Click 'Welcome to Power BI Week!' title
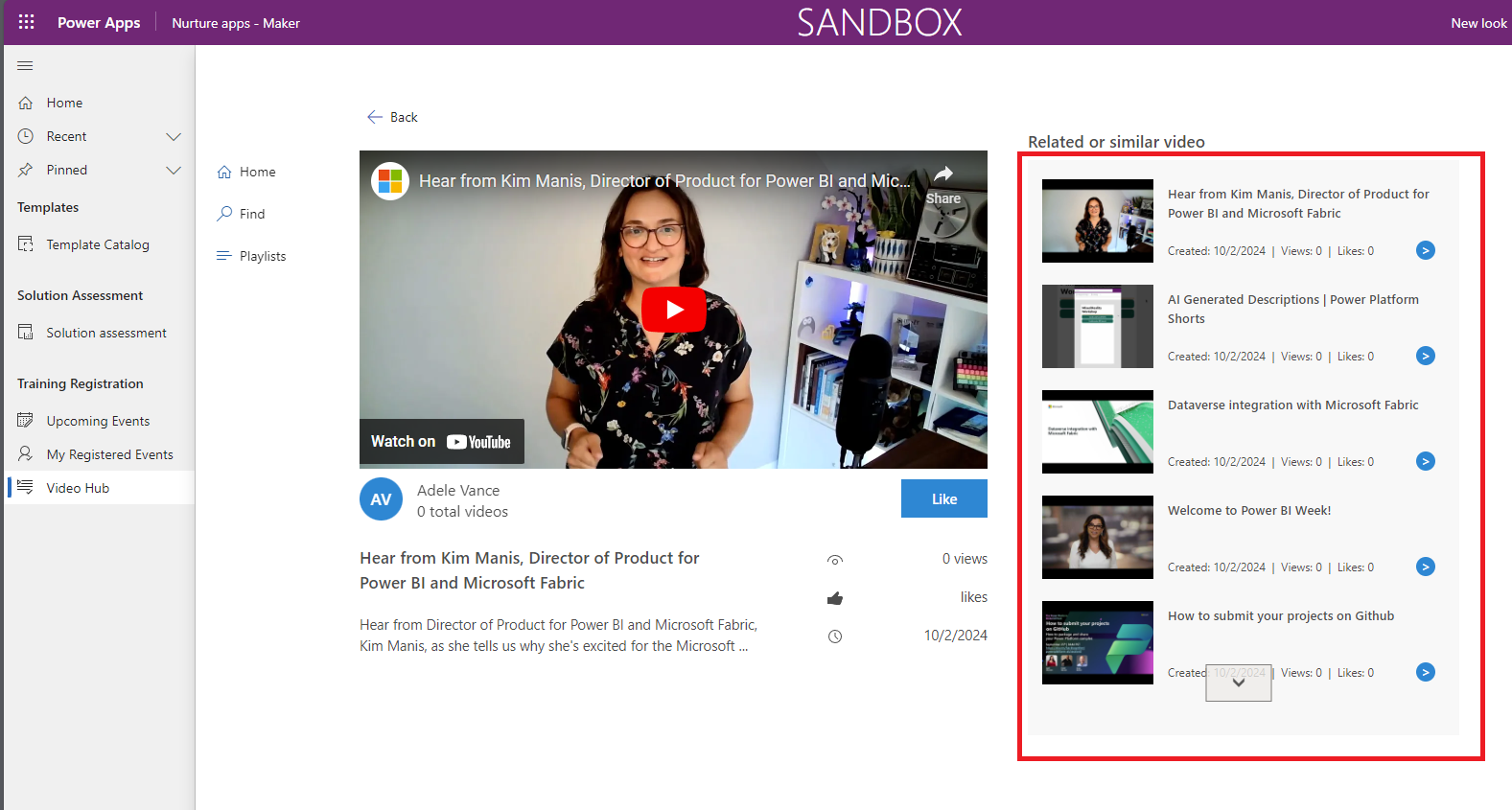 pyautogui.click(x=1249, y=511)
